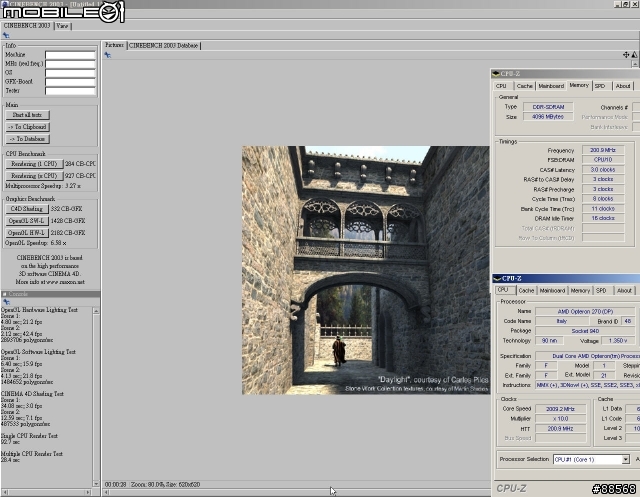Screen dimensions: 640x497
Task: Open the Processor Selection dropdown in CPU-Z
Action: tap(625, 459)
